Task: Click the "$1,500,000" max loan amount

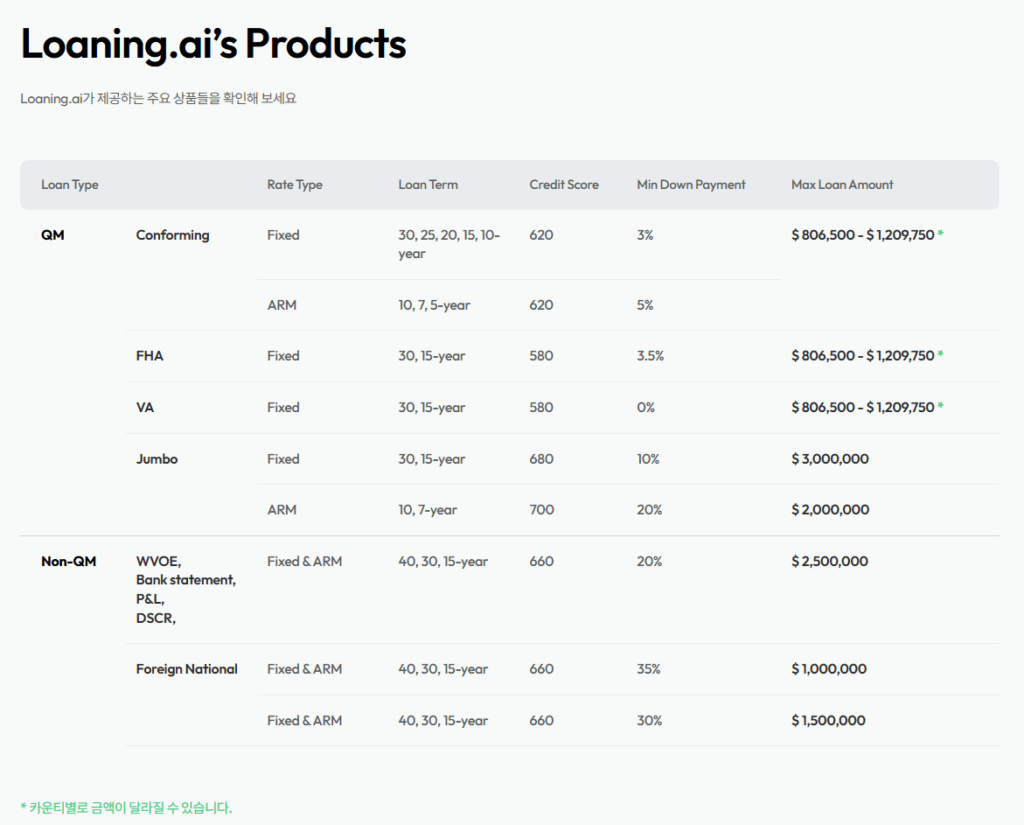Action: click(x=829, y=721)
